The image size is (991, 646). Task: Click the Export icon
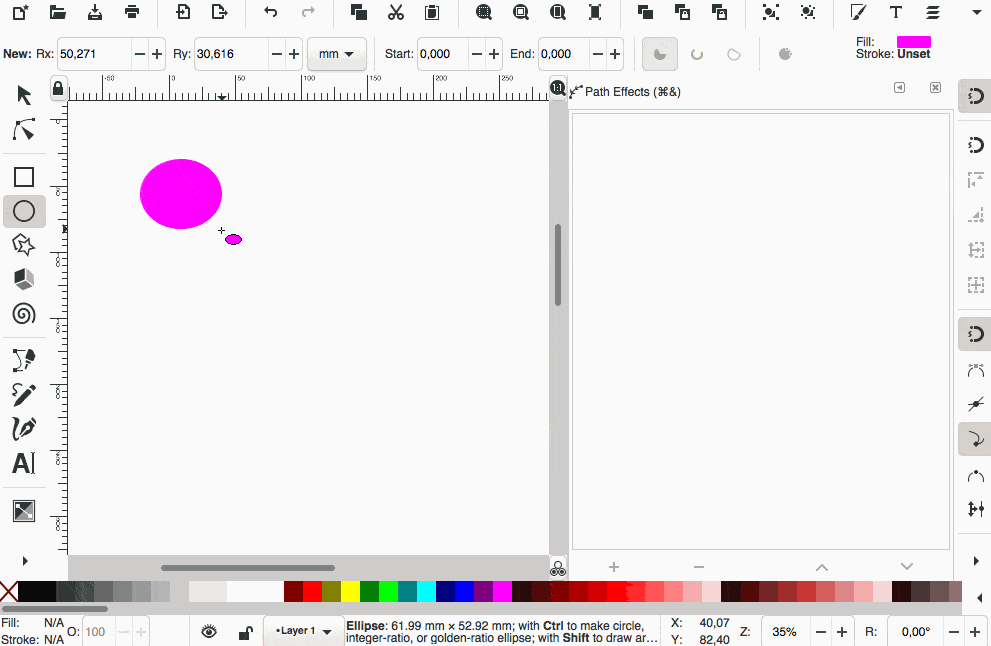tap(219, 12)
